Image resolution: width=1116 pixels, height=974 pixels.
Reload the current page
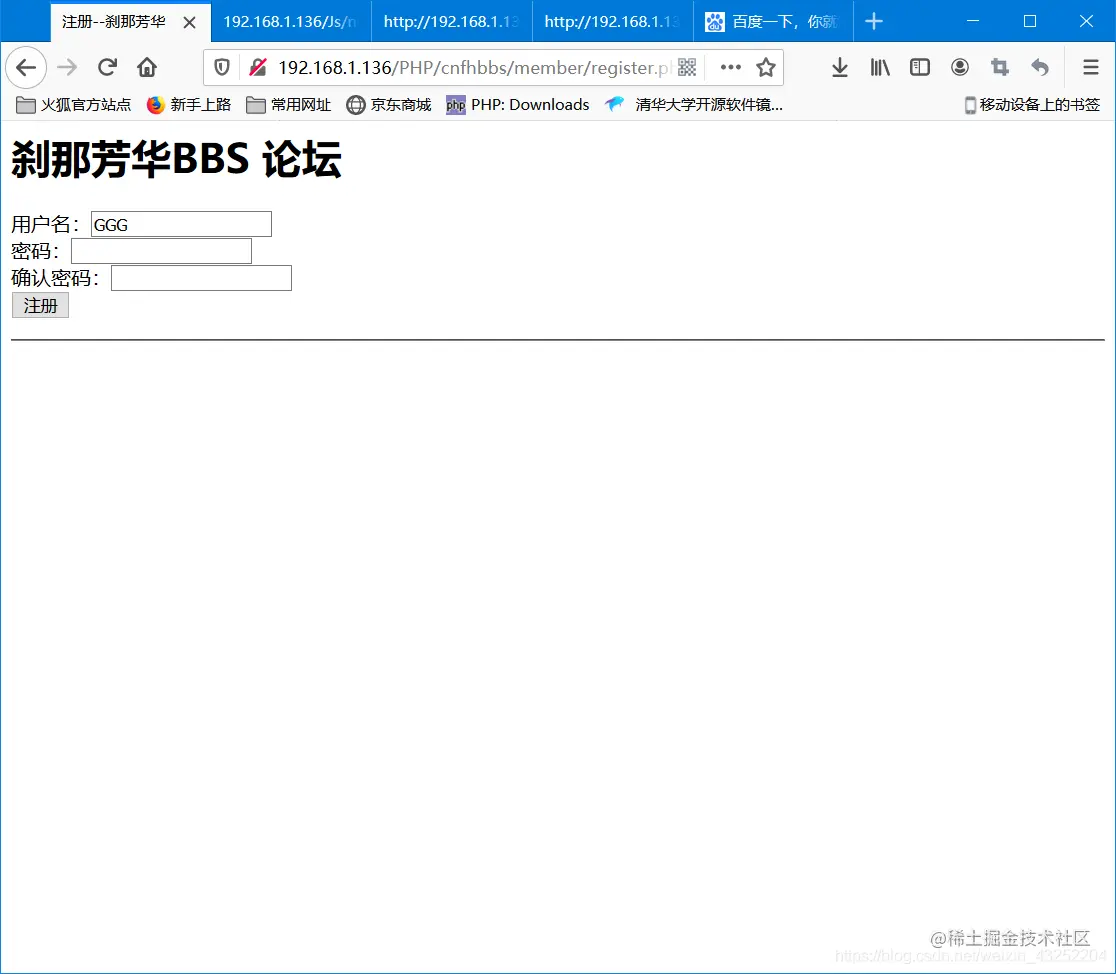pos(107,68)
